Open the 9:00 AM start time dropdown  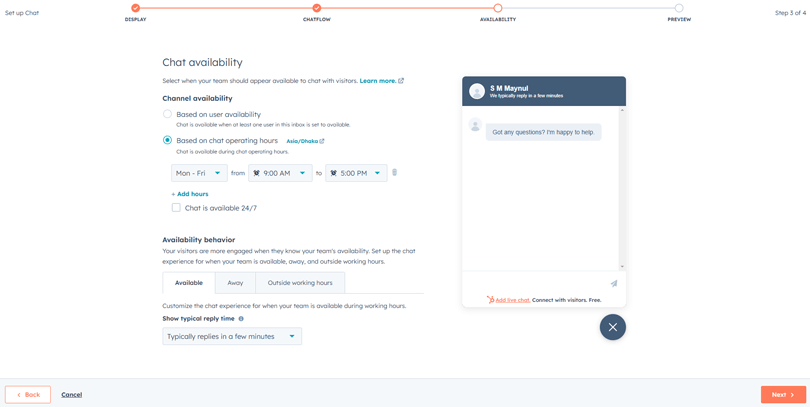pos(281,173)
